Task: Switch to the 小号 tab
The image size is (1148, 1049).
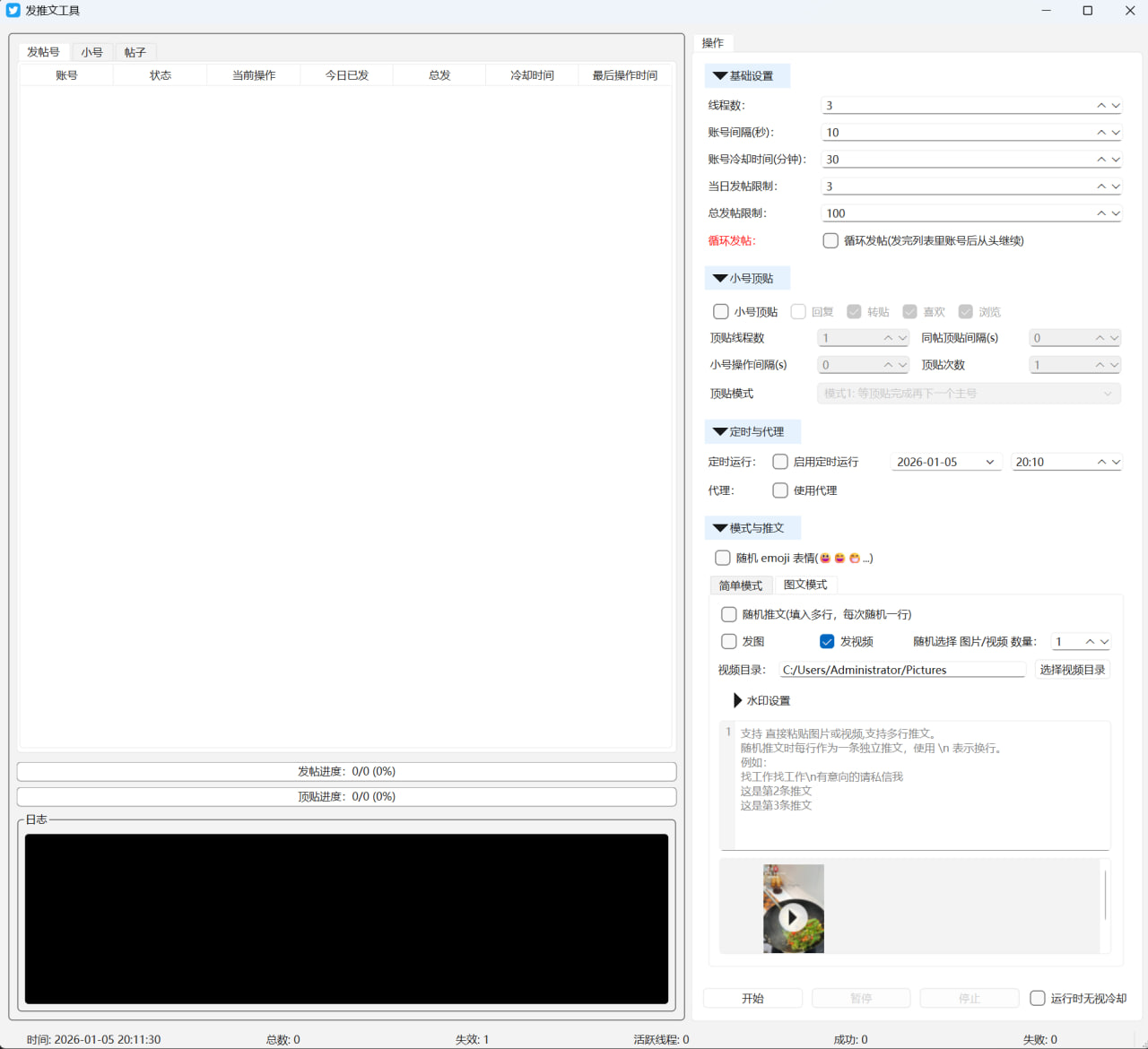Action: click(x=91, y=53)
